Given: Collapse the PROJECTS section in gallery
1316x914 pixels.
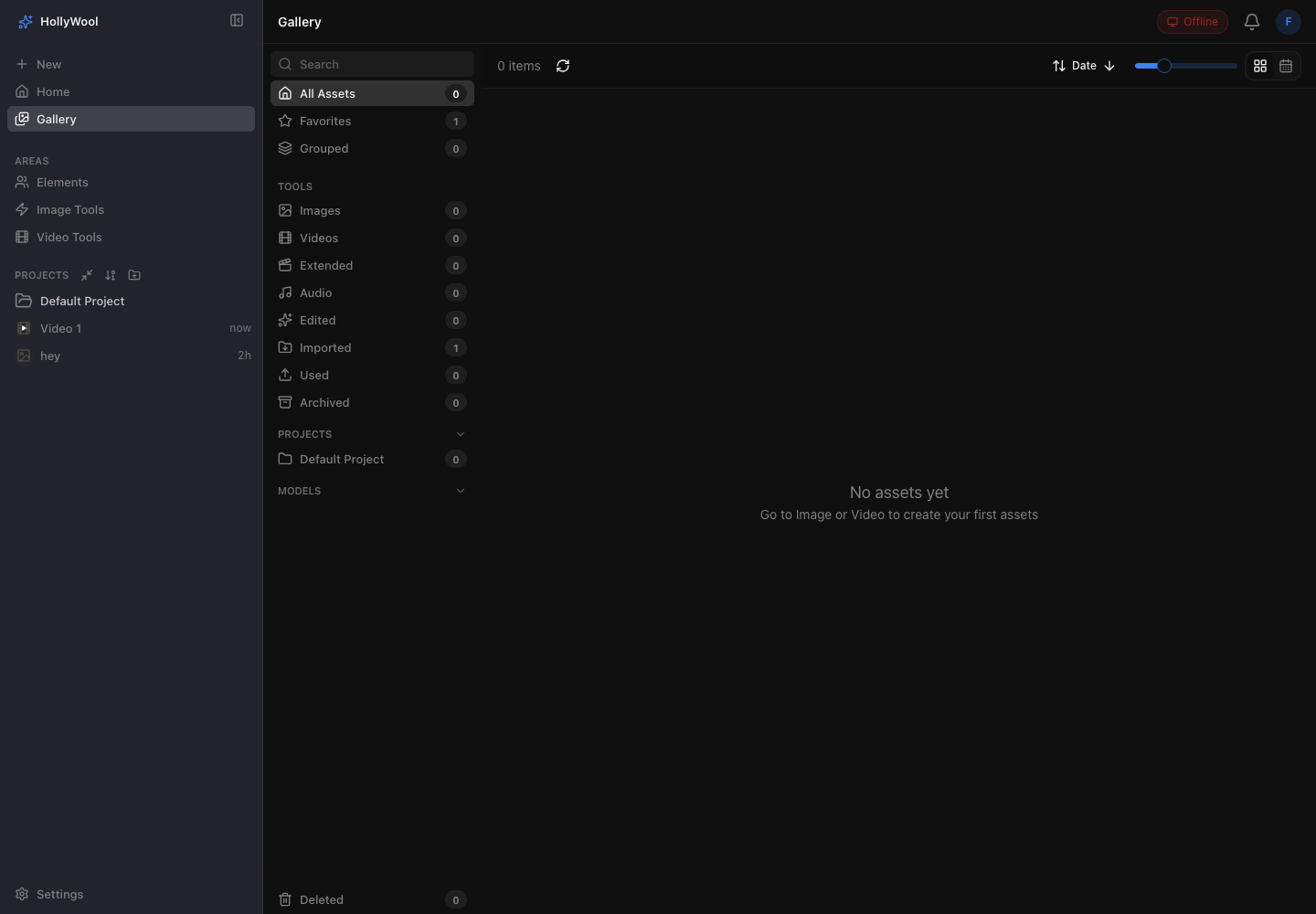Looking at the screenshot, I should point(461,434).
